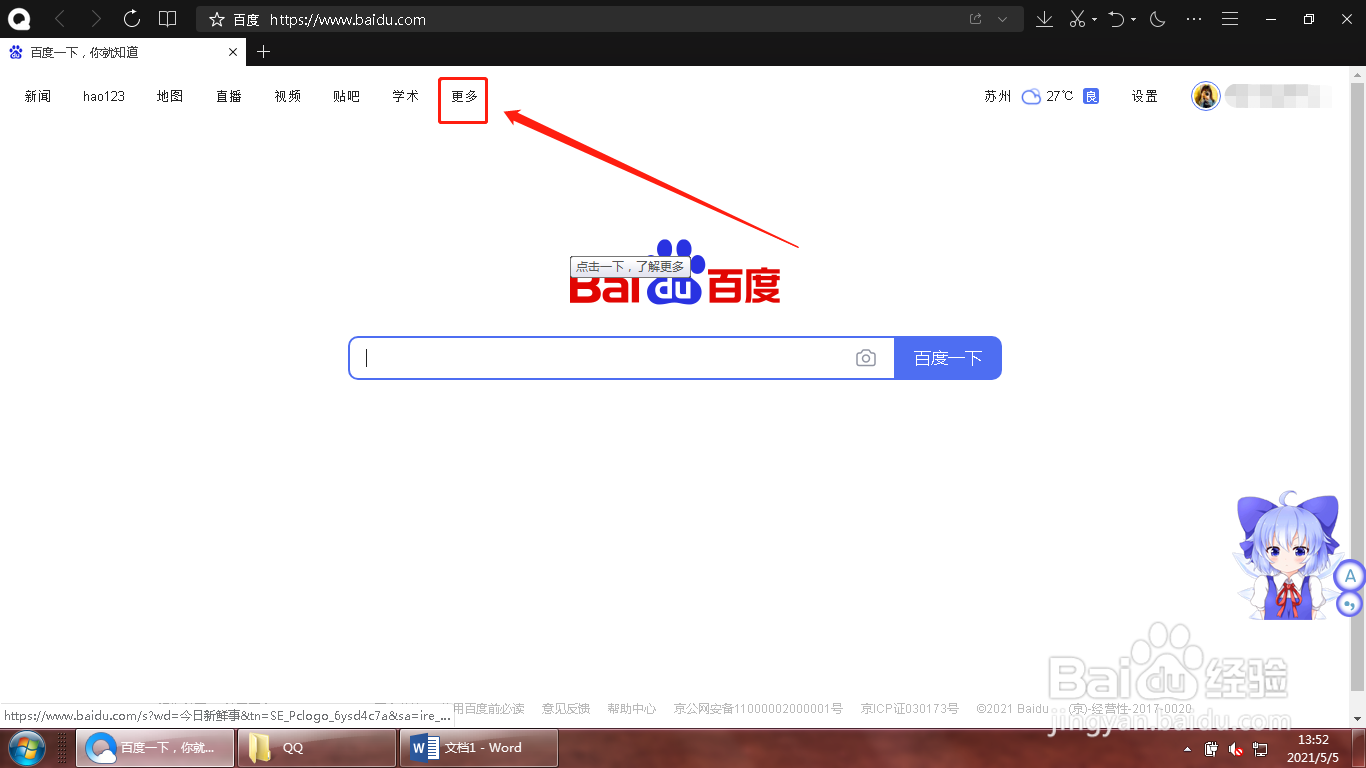Open the QQ folder taskbar item
The width and height of the screenshot is (1366, 768).
(318, 748)
